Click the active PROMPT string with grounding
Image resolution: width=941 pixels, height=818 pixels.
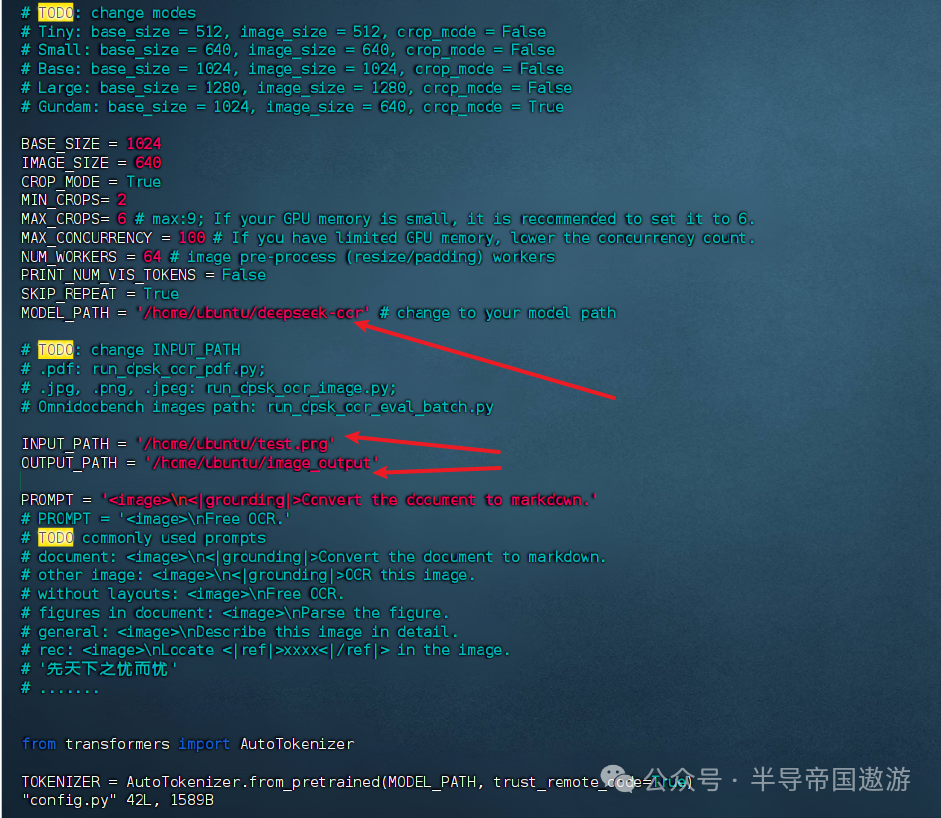point(349,500)
